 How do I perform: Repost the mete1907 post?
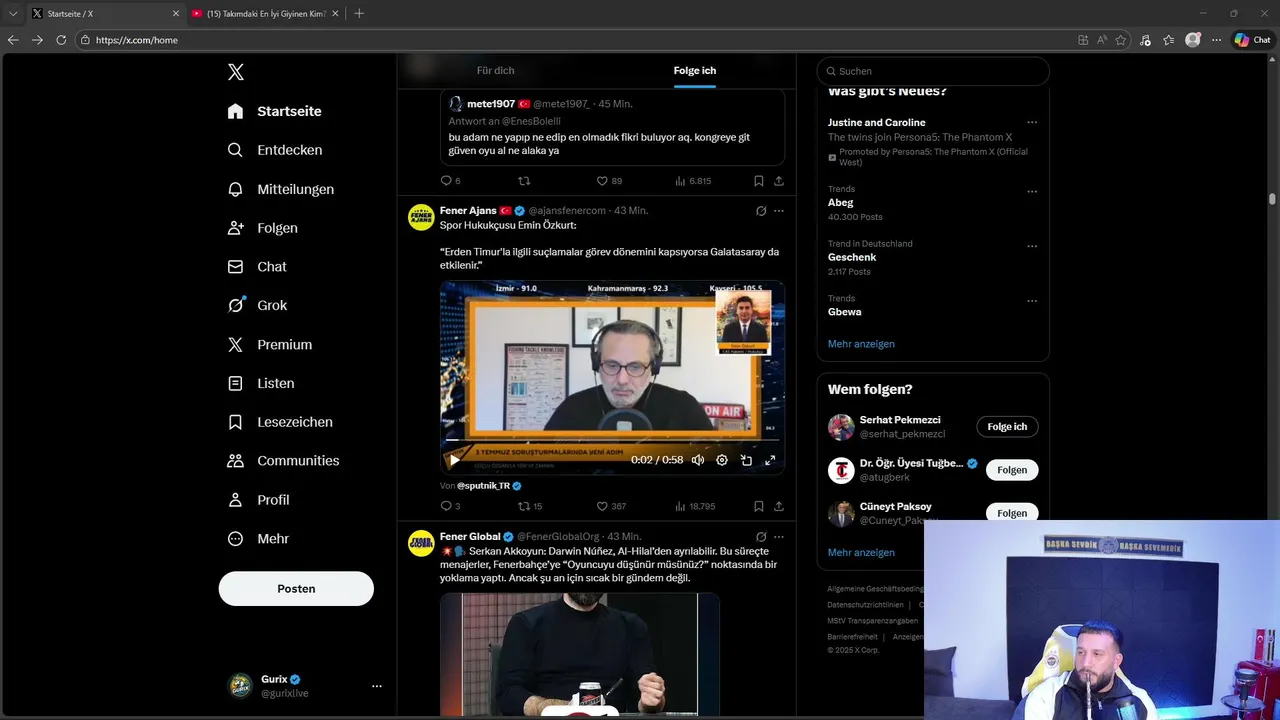[x=524, y=181]
